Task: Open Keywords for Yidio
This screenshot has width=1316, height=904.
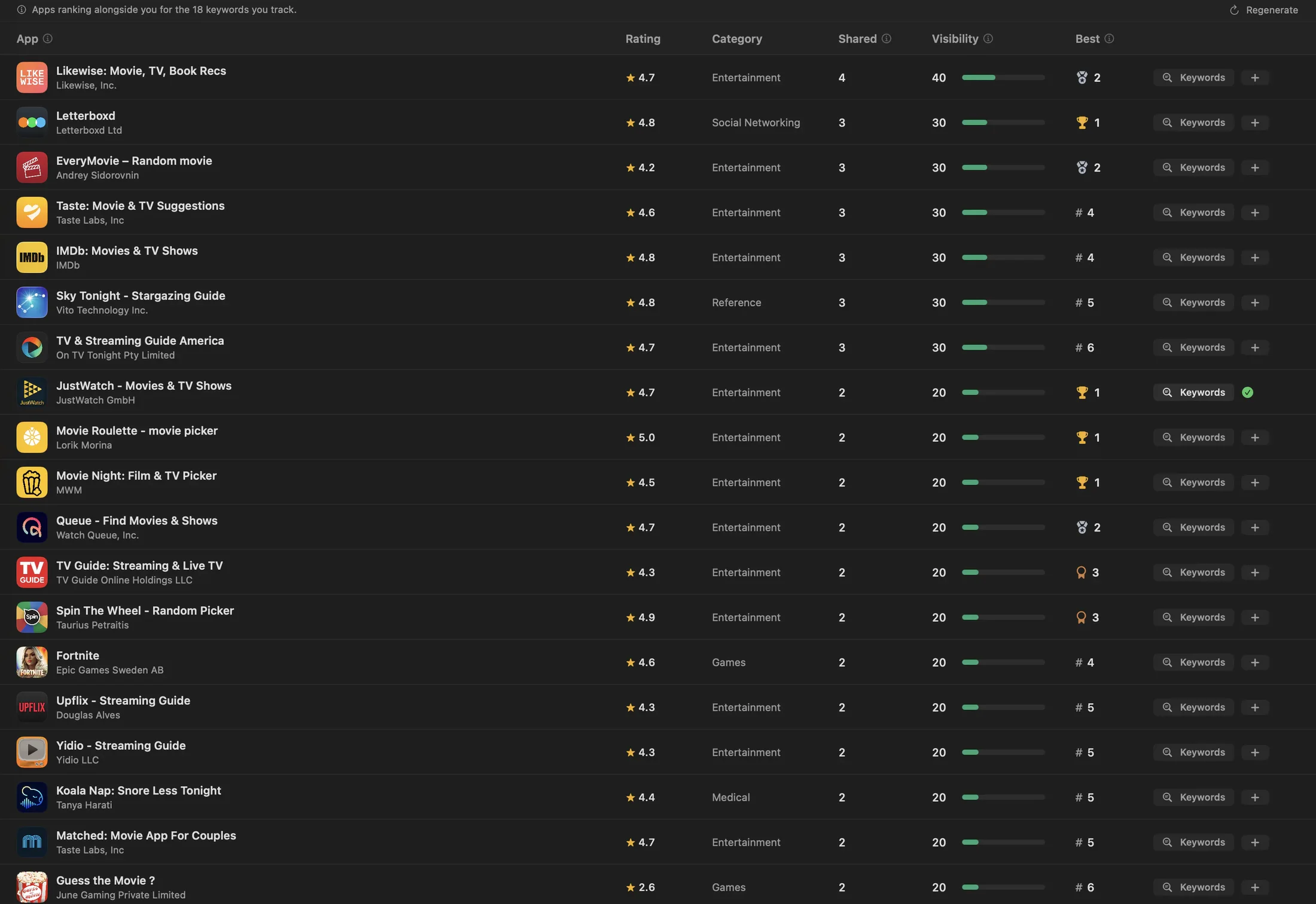Action: tap(1193, 752)
